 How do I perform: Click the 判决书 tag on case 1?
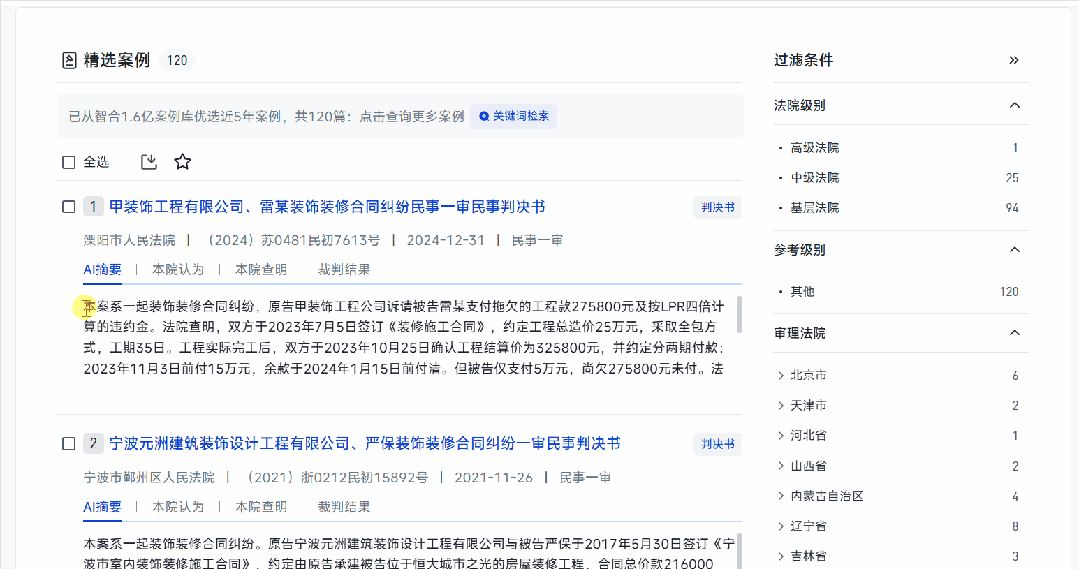[x=717, y=207]
